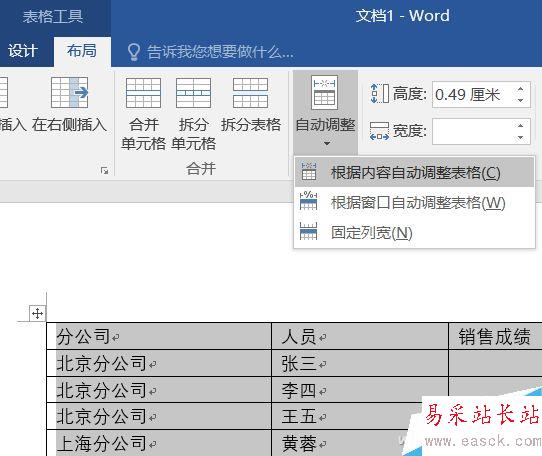Click the Merge Cells icon

143,93
